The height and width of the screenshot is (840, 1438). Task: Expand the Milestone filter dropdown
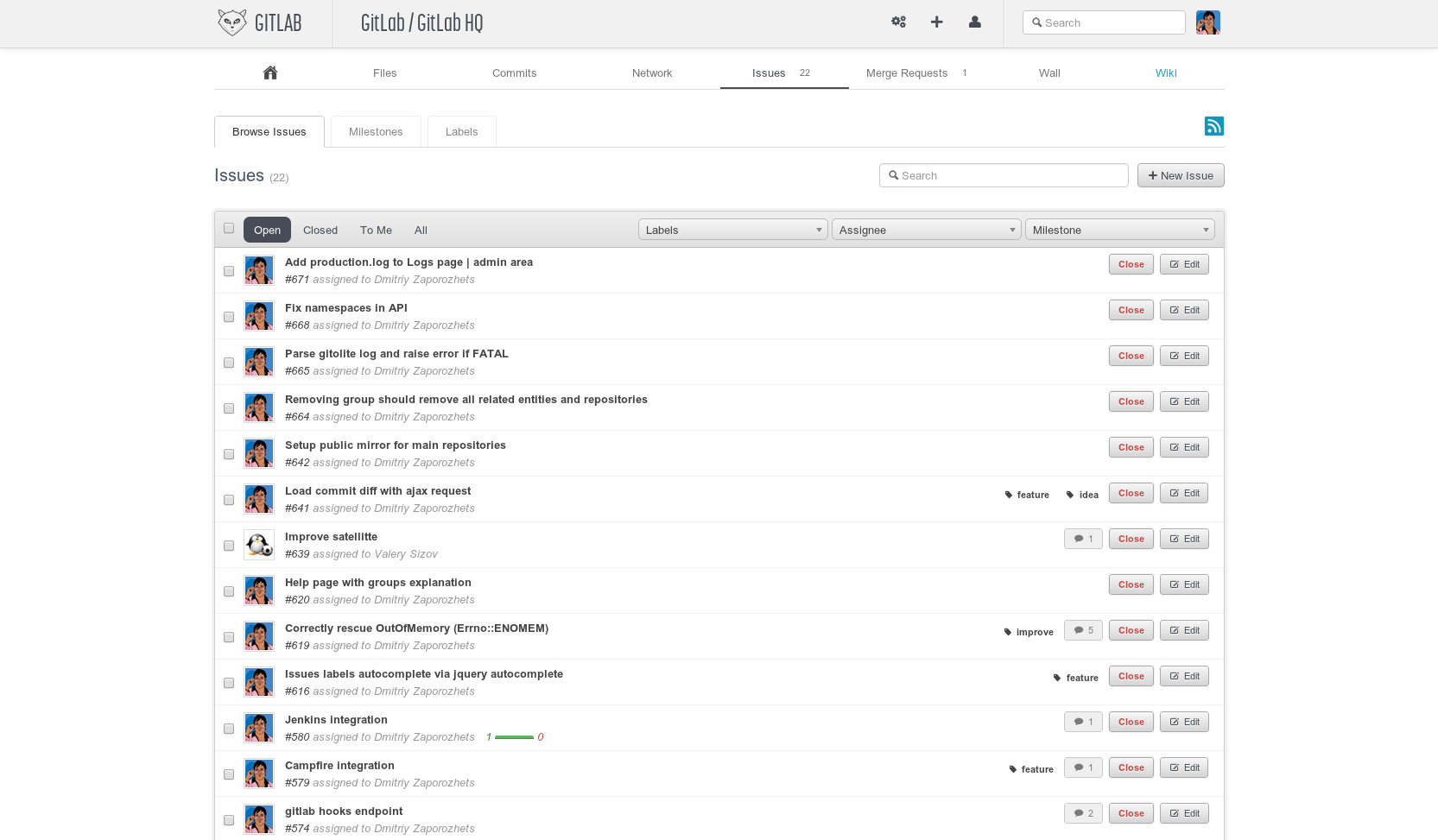pos(1119,230)
